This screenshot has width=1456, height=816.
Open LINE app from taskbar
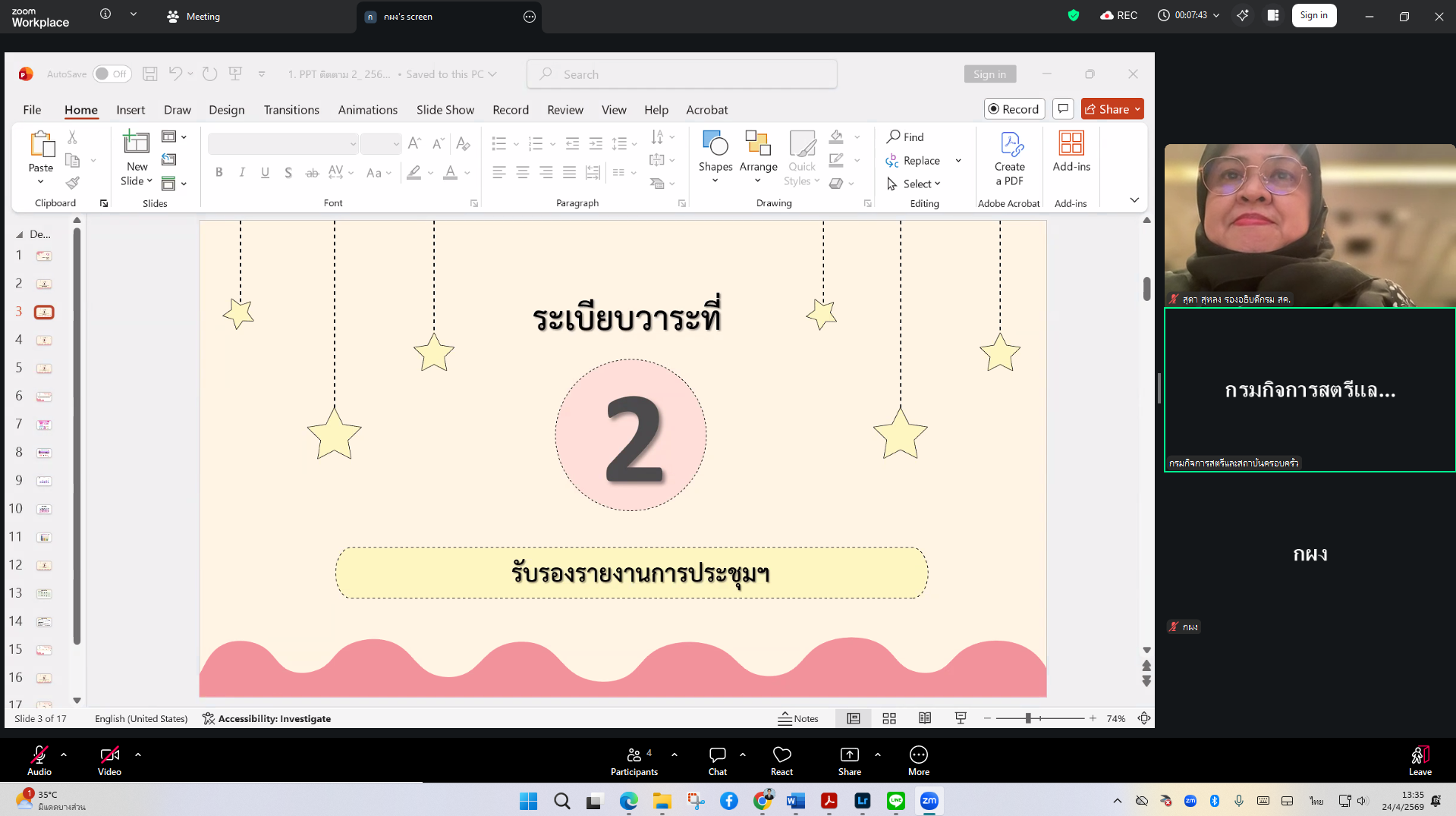896,801
